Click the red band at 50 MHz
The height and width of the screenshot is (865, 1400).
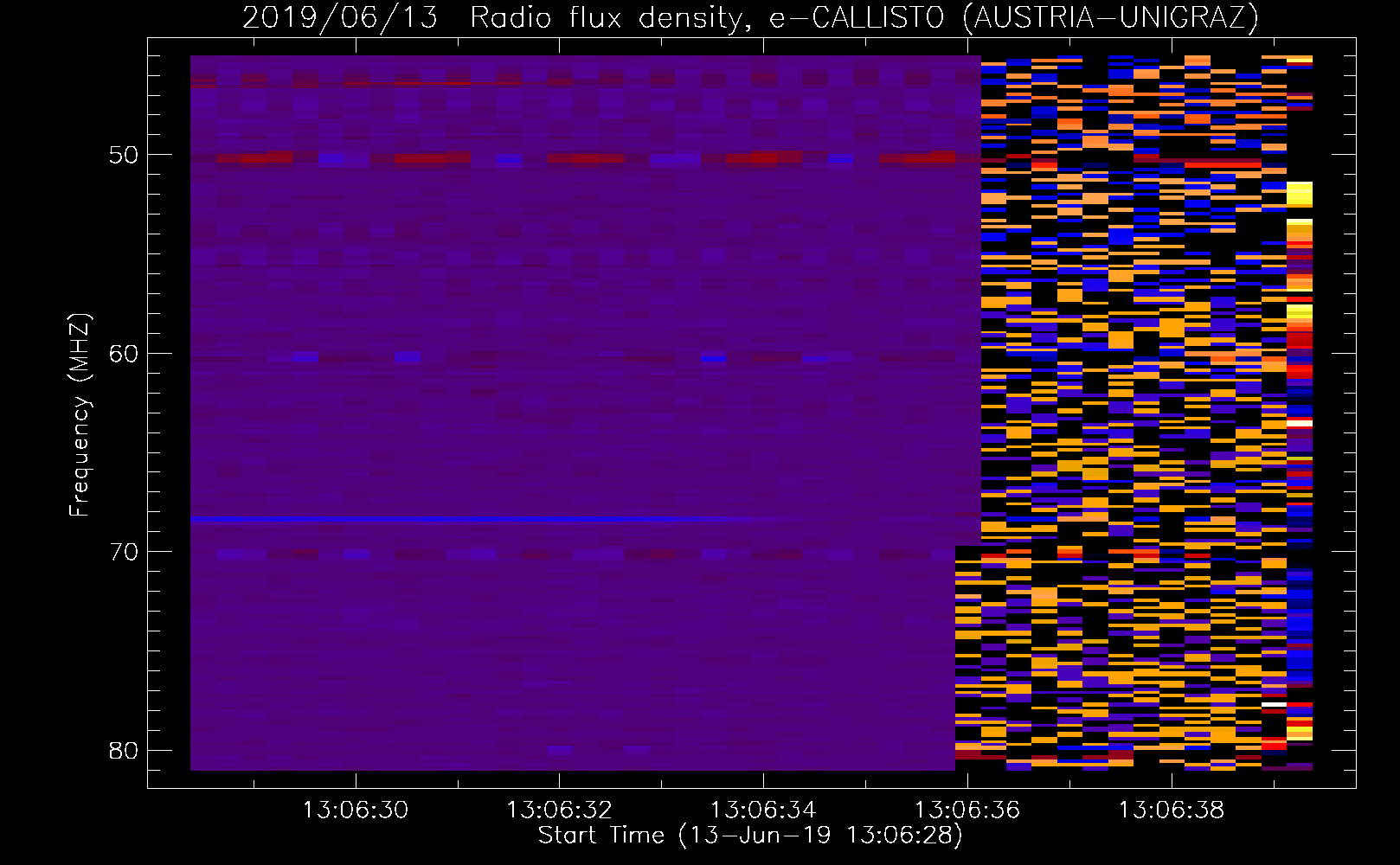[x=586, y=158]
